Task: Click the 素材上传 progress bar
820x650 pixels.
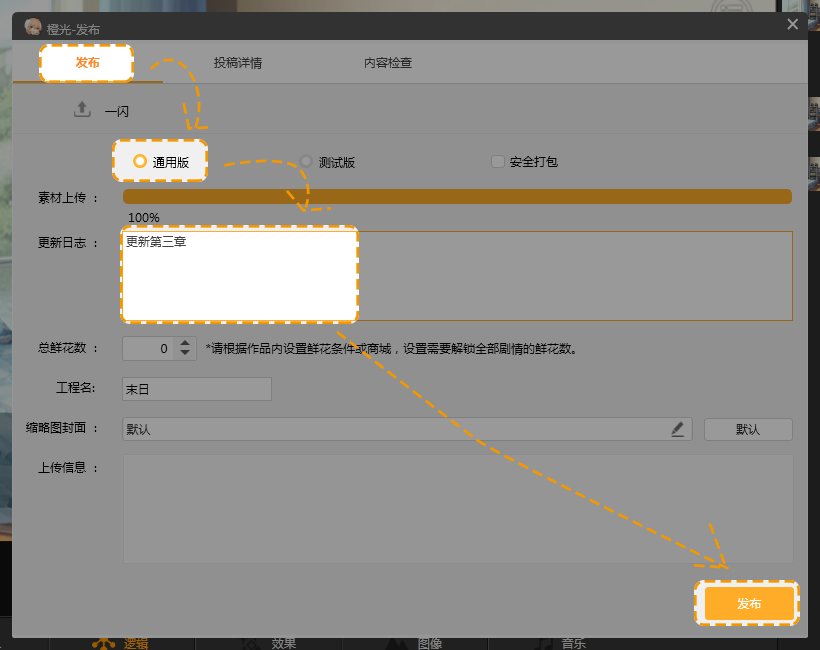Action: pyautogui.click(x=457, y=197)
